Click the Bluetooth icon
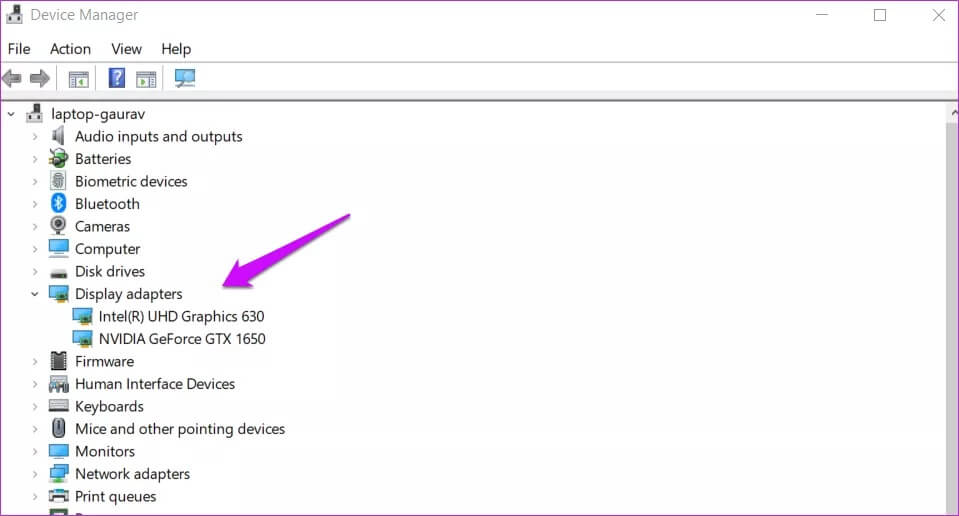The width and height of the screenshot is (959, 516). coord(59,204)
